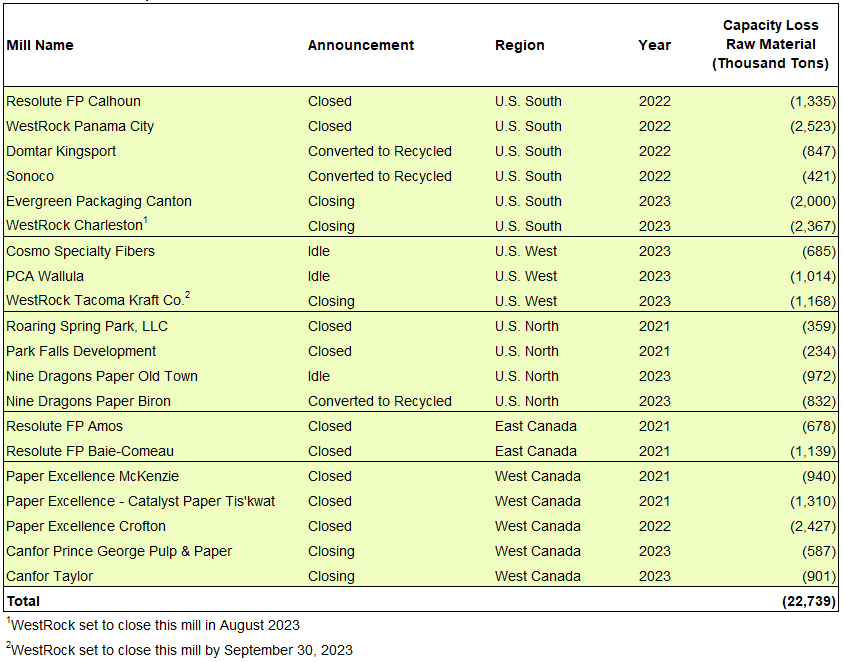Select the Total row label
The width and height of the screenshot is (844, 662).
coord(23,601)
